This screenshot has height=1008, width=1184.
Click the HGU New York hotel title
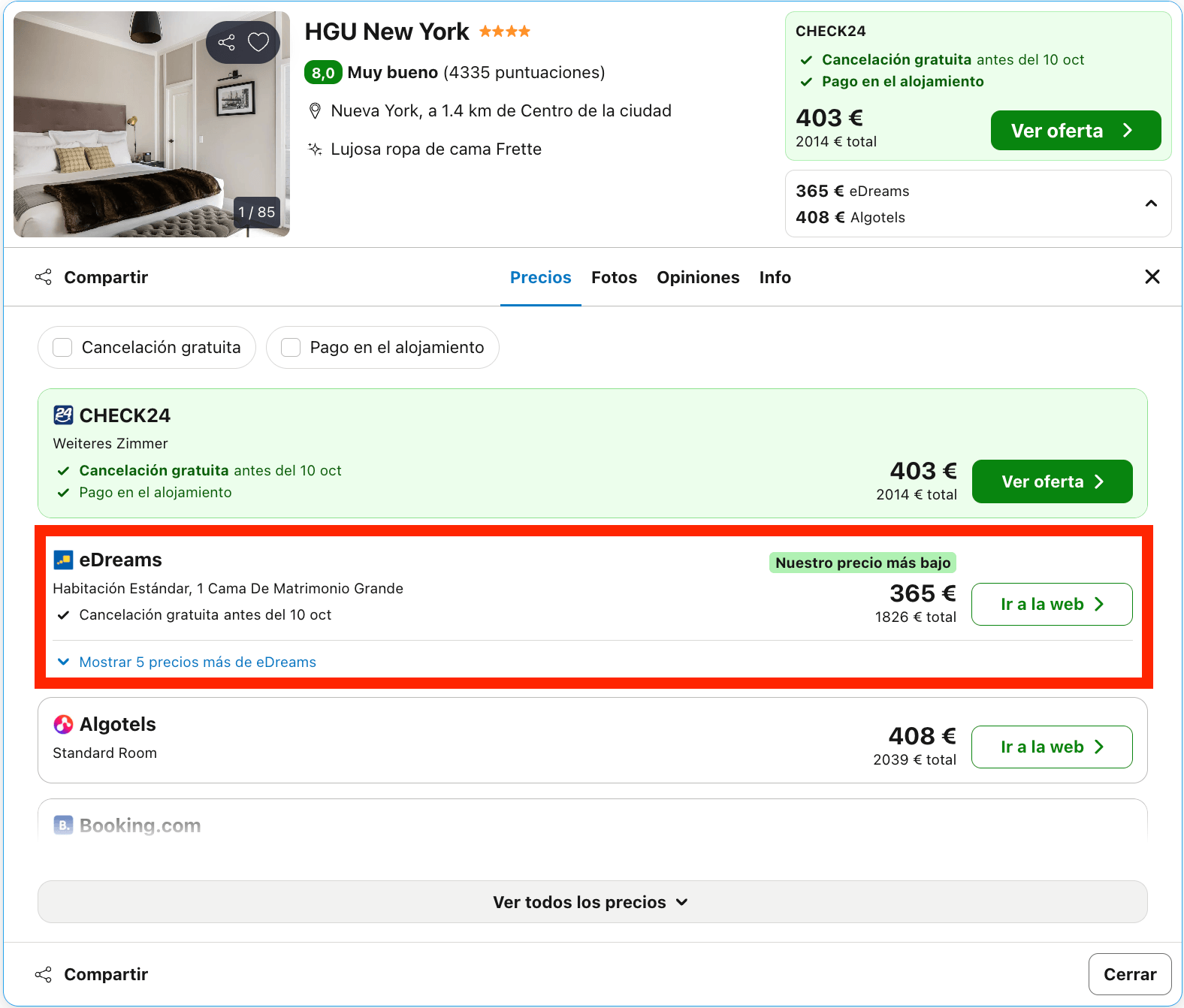click(x=387, y=32)
